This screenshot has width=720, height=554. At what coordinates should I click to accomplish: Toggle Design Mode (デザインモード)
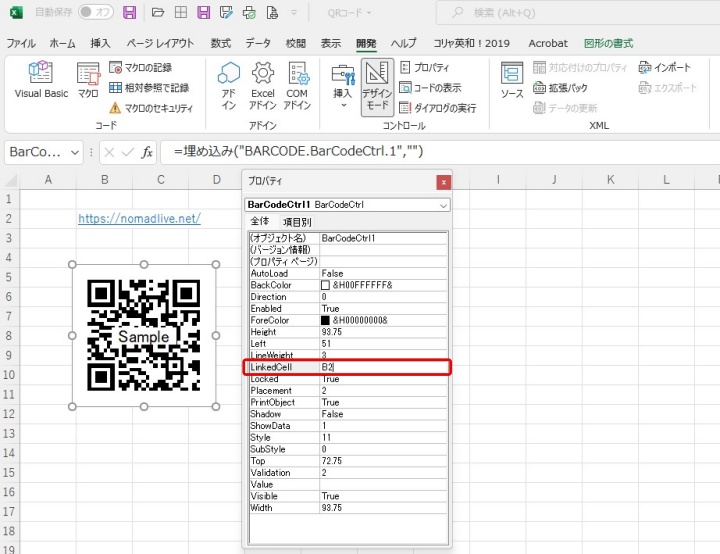coord(377,86)
